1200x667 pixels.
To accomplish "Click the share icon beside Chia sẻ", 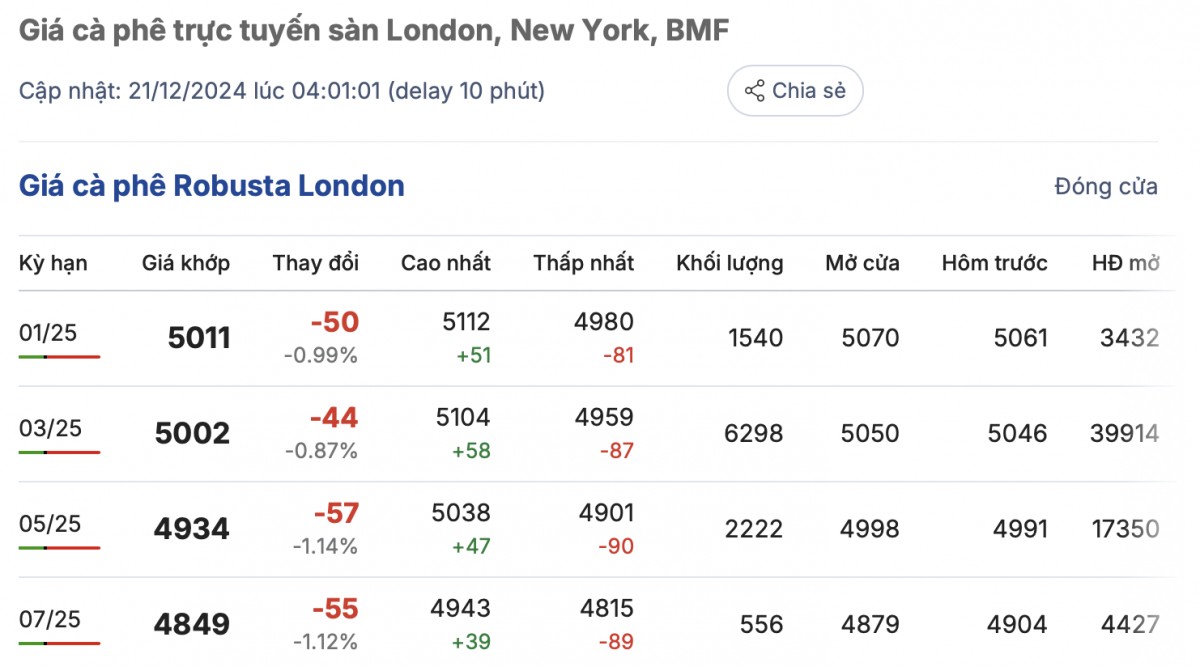I will pyautogui.click(x=754, y=91).
